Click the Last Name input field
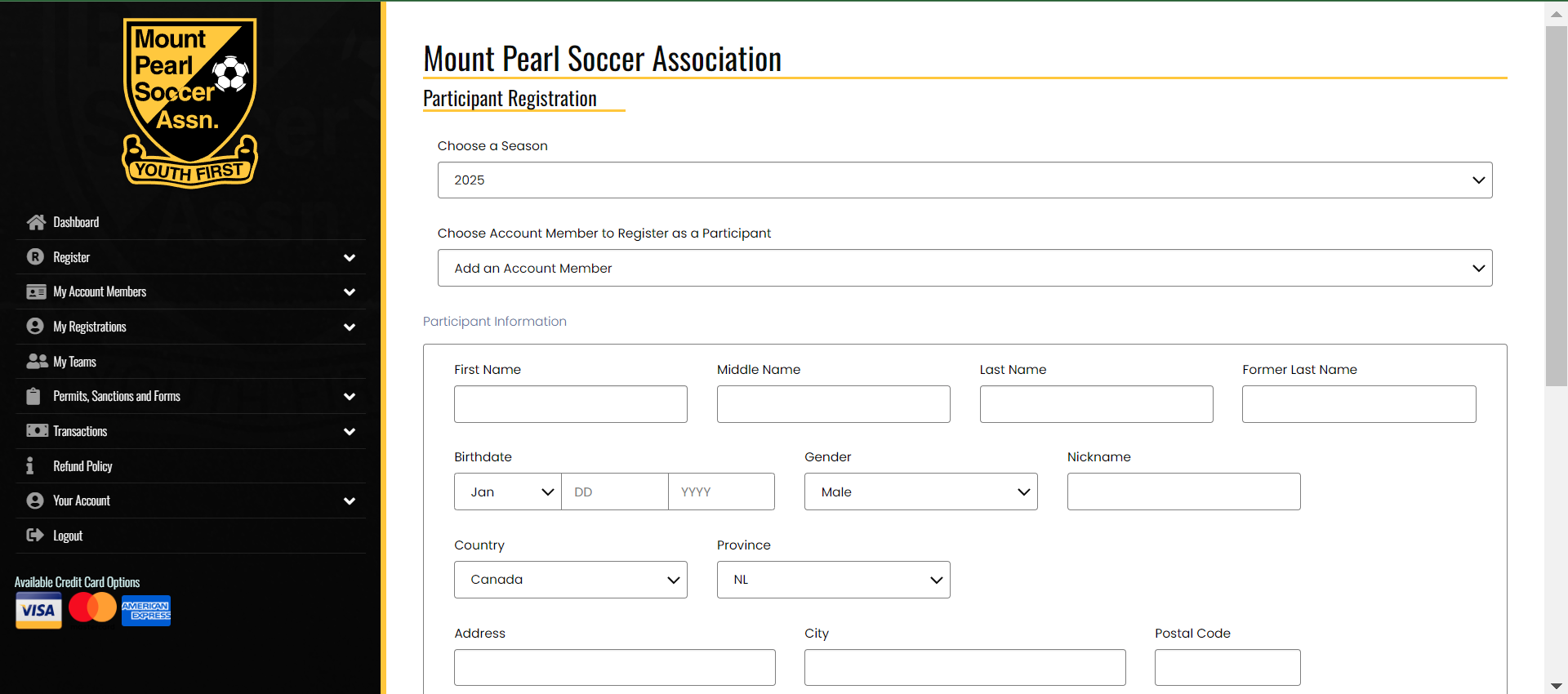Screen dimensions: 1568x694 (1096, 404)
